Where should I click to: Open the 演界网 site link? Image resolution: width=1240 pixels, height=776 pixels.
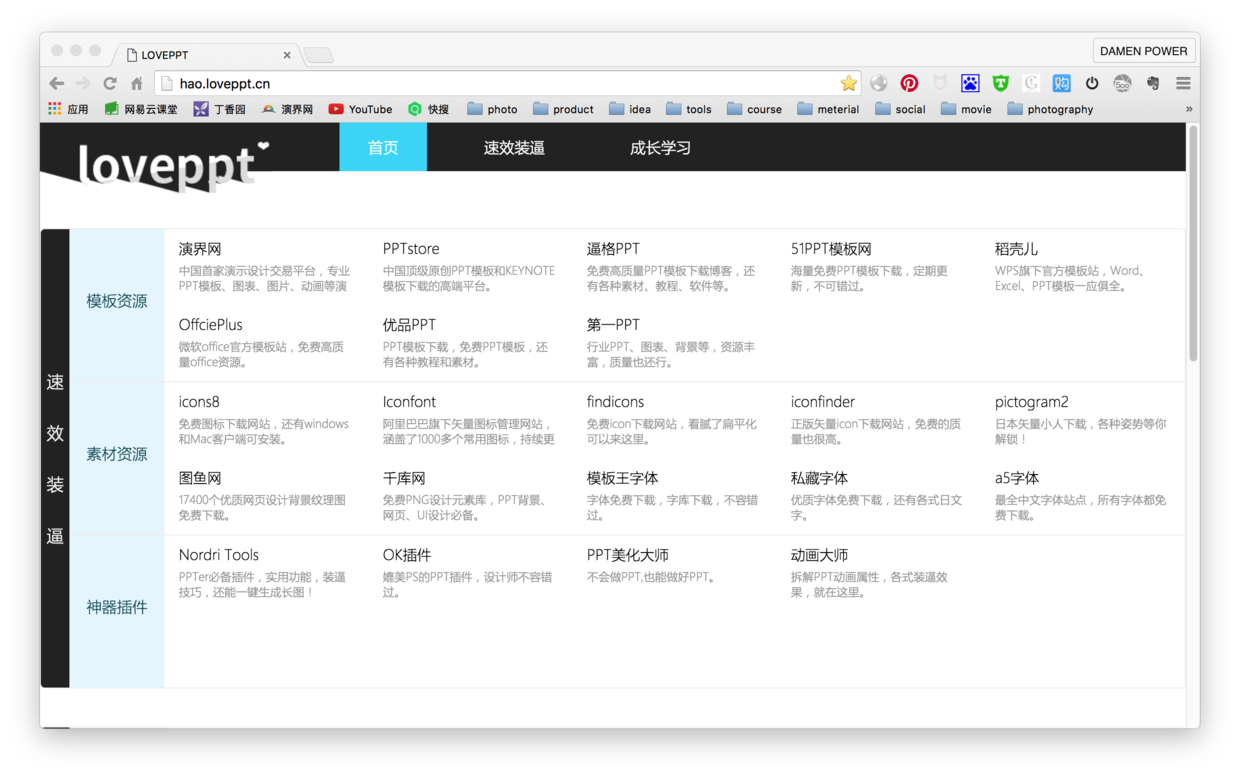[x=200, y=249]
